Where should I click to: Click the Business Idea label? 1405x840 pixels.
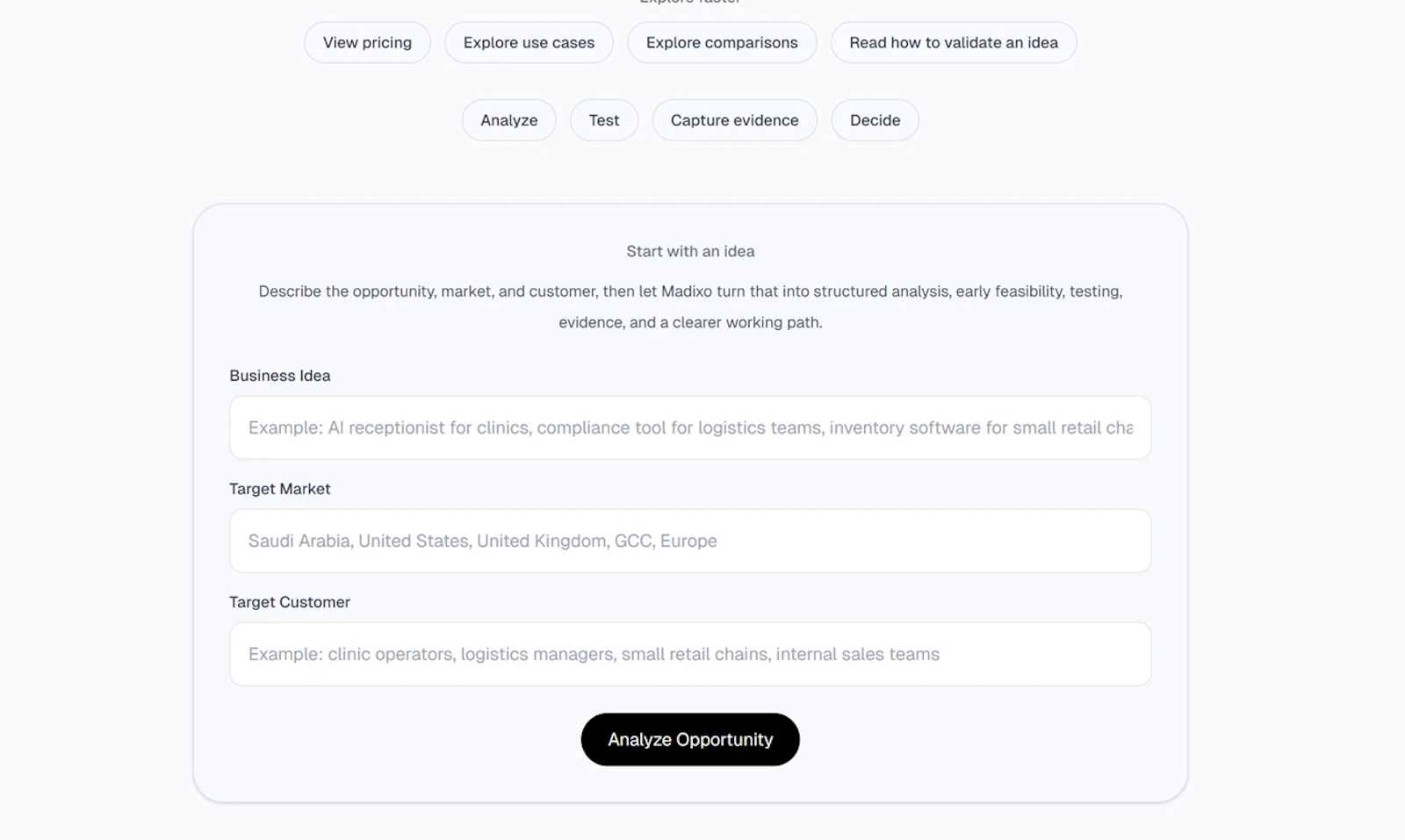[280, 376]
